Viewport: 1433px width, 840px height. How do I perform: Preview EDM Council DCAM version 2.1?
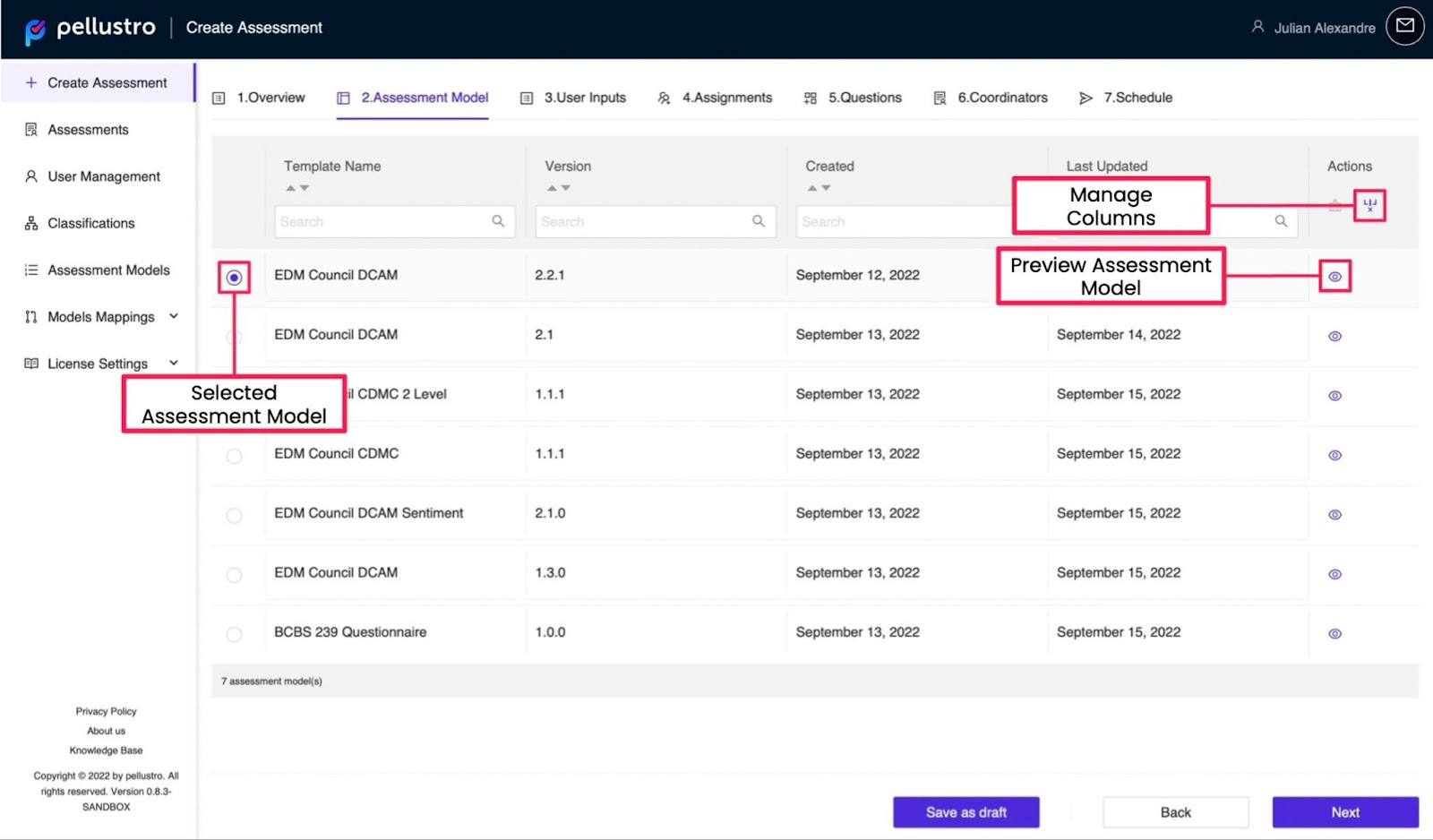tap(1334, 337)
